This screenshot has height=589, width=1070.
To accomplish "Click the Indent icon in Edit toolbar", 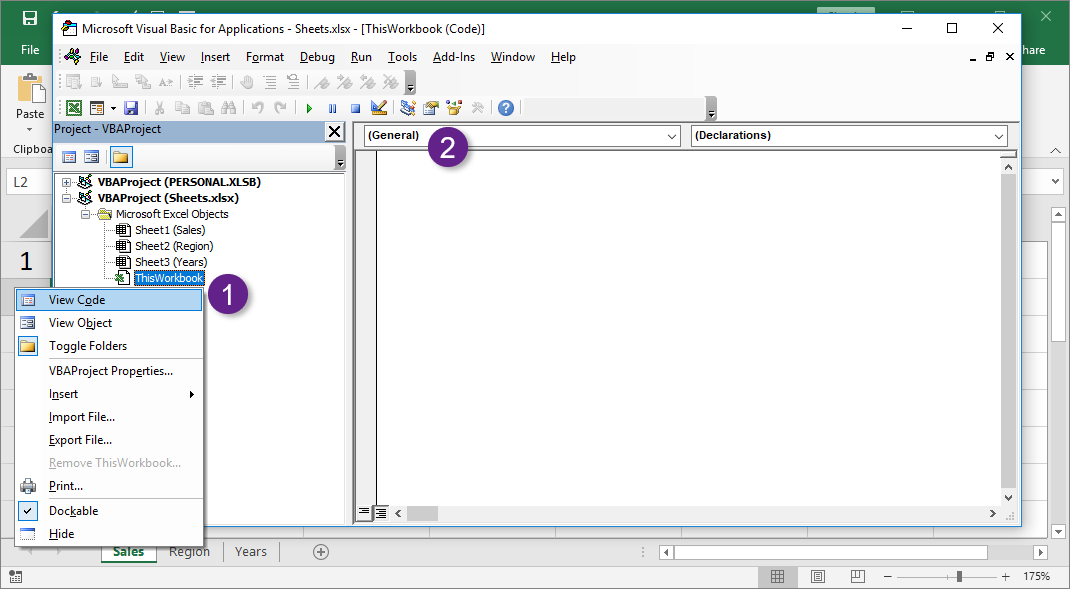I will [x=195, y=82].
